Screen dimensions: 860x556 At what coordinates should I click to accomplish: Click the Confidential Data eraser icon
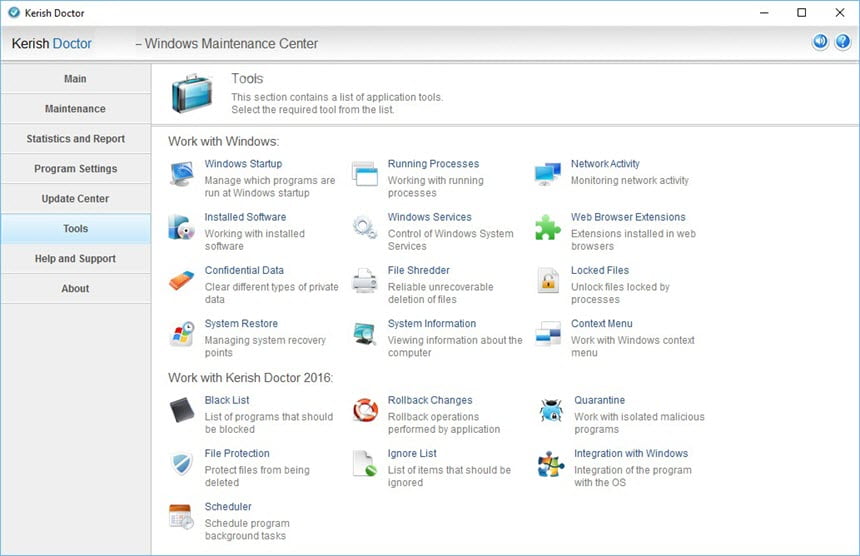coord(182,281)
